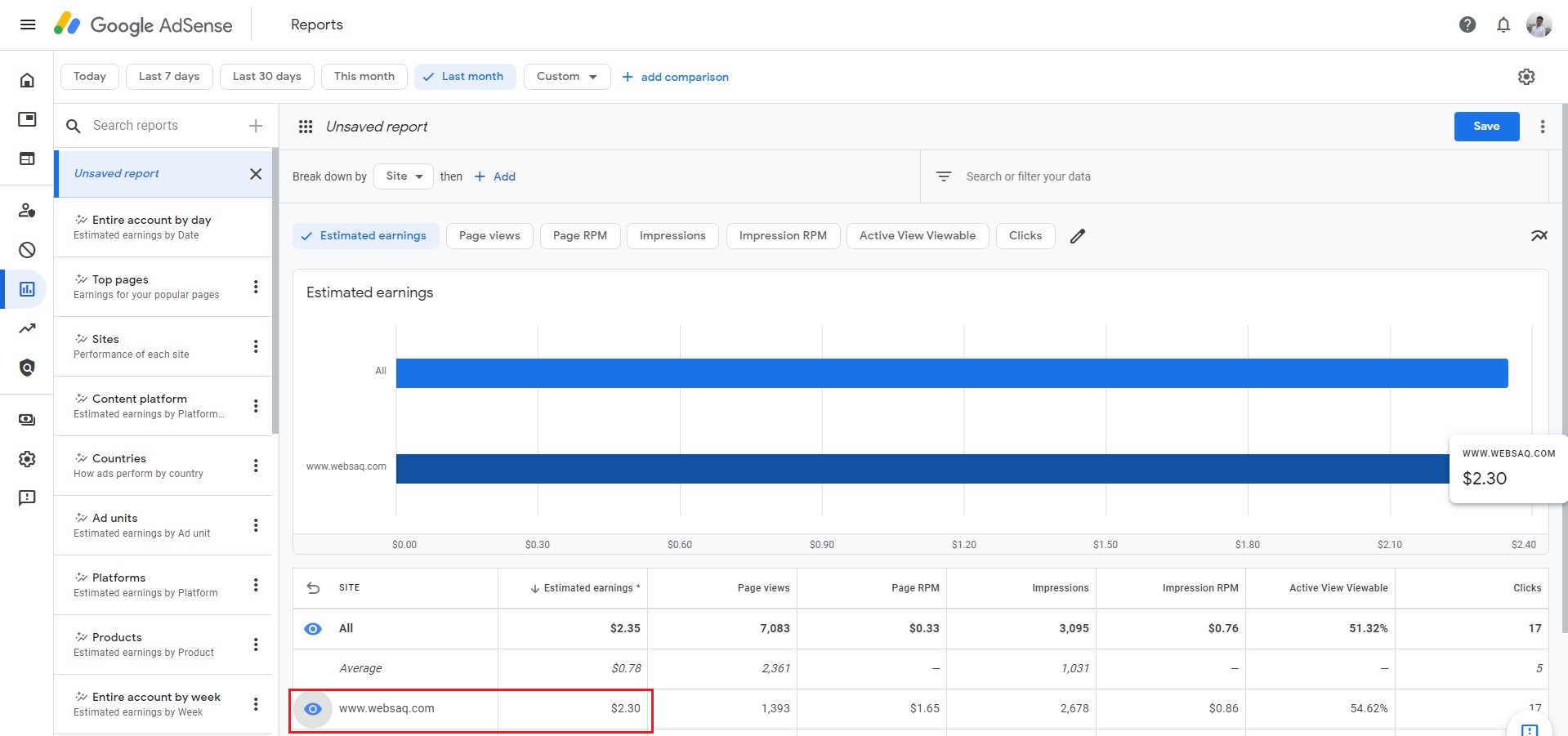Click Add breakdown dimension
The width and height of the screenshot is (1568, 736).
(495, 176)
